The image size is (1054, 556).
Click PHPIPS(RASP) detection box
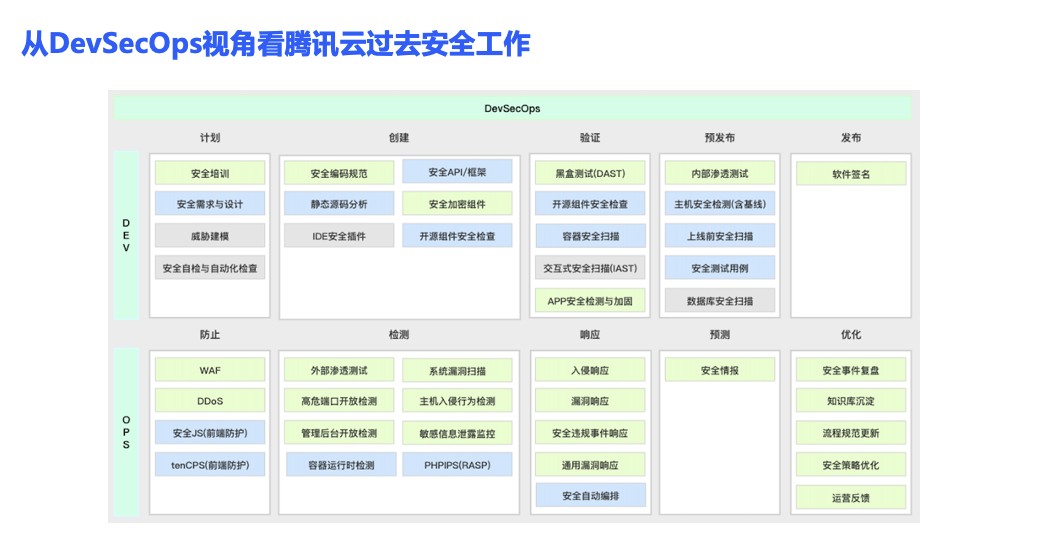point(457,465)
